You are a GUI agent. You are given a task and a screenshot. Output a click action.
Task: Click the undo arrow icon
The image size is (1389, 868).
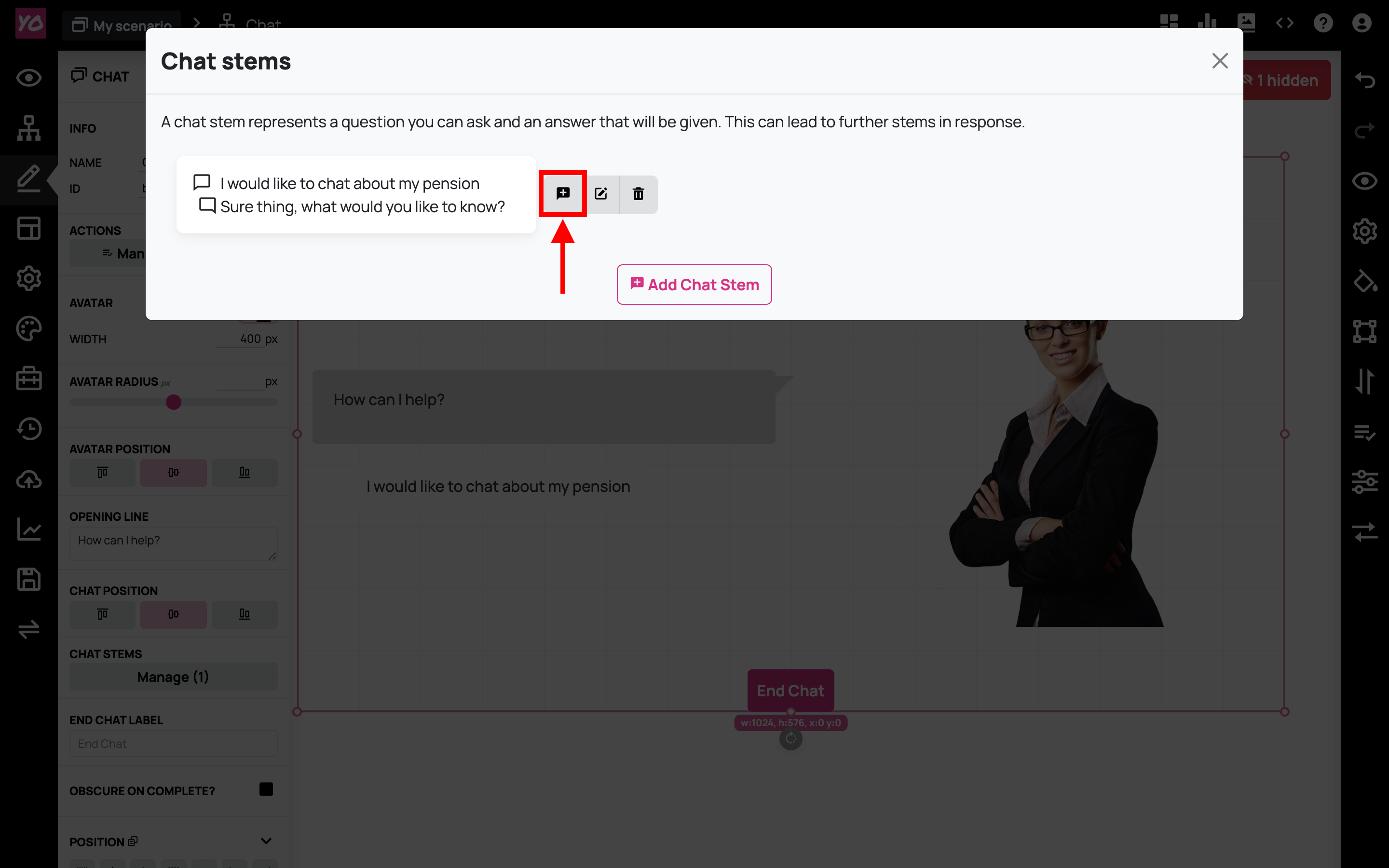click(1365, 80)
